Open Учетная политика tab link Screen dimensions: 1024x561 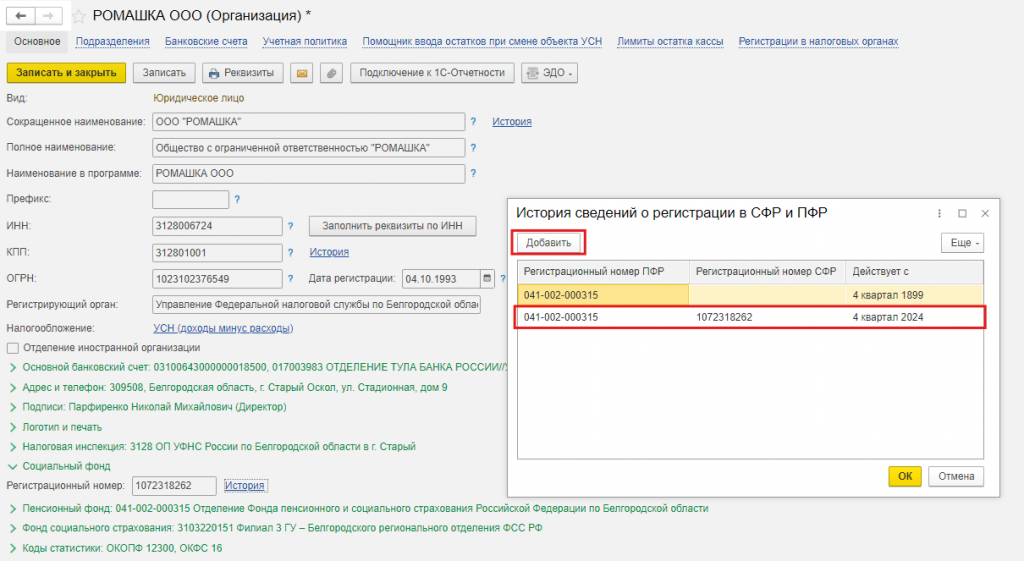tap(304, 42)
